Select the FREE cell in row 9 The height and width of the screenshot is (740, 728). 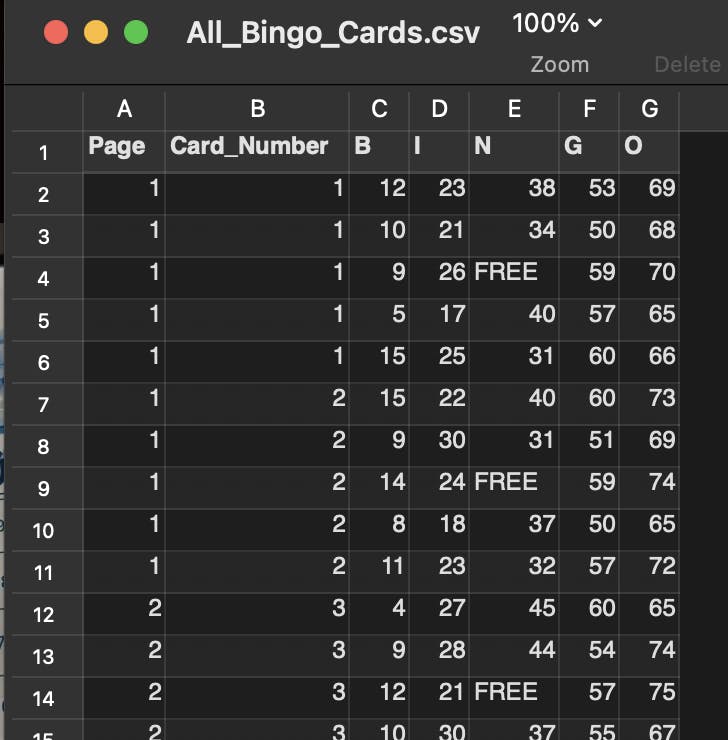click(514, 482)
